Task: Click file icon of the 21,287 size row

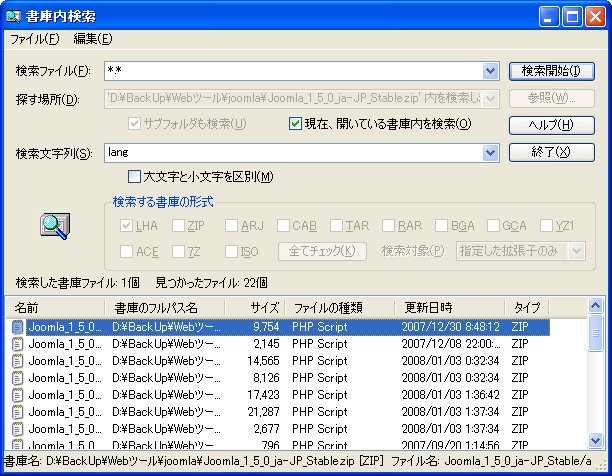Action: coord(18,412)
